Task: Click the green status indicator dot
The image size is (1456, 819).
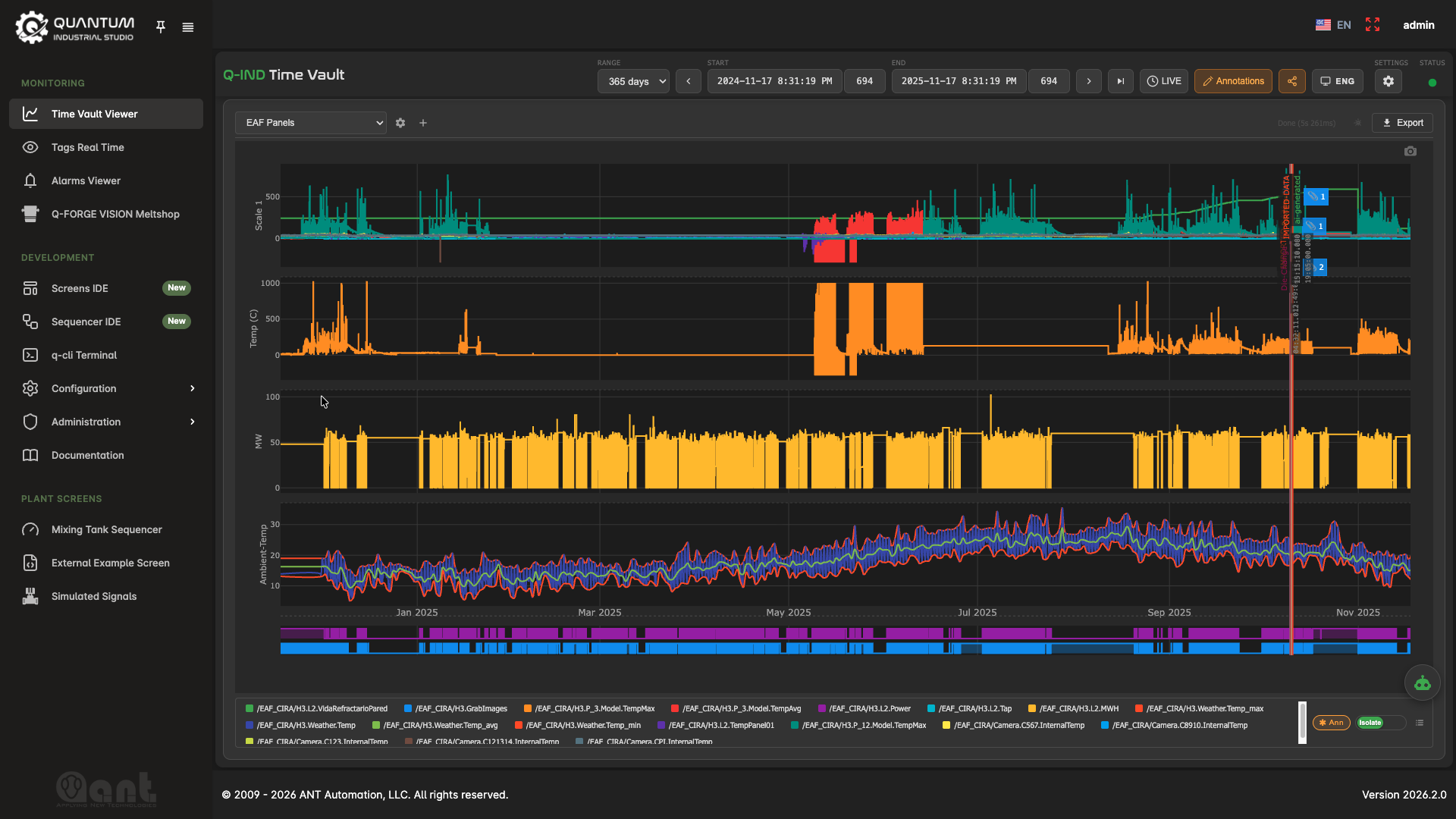Action: pos(1432,83)
